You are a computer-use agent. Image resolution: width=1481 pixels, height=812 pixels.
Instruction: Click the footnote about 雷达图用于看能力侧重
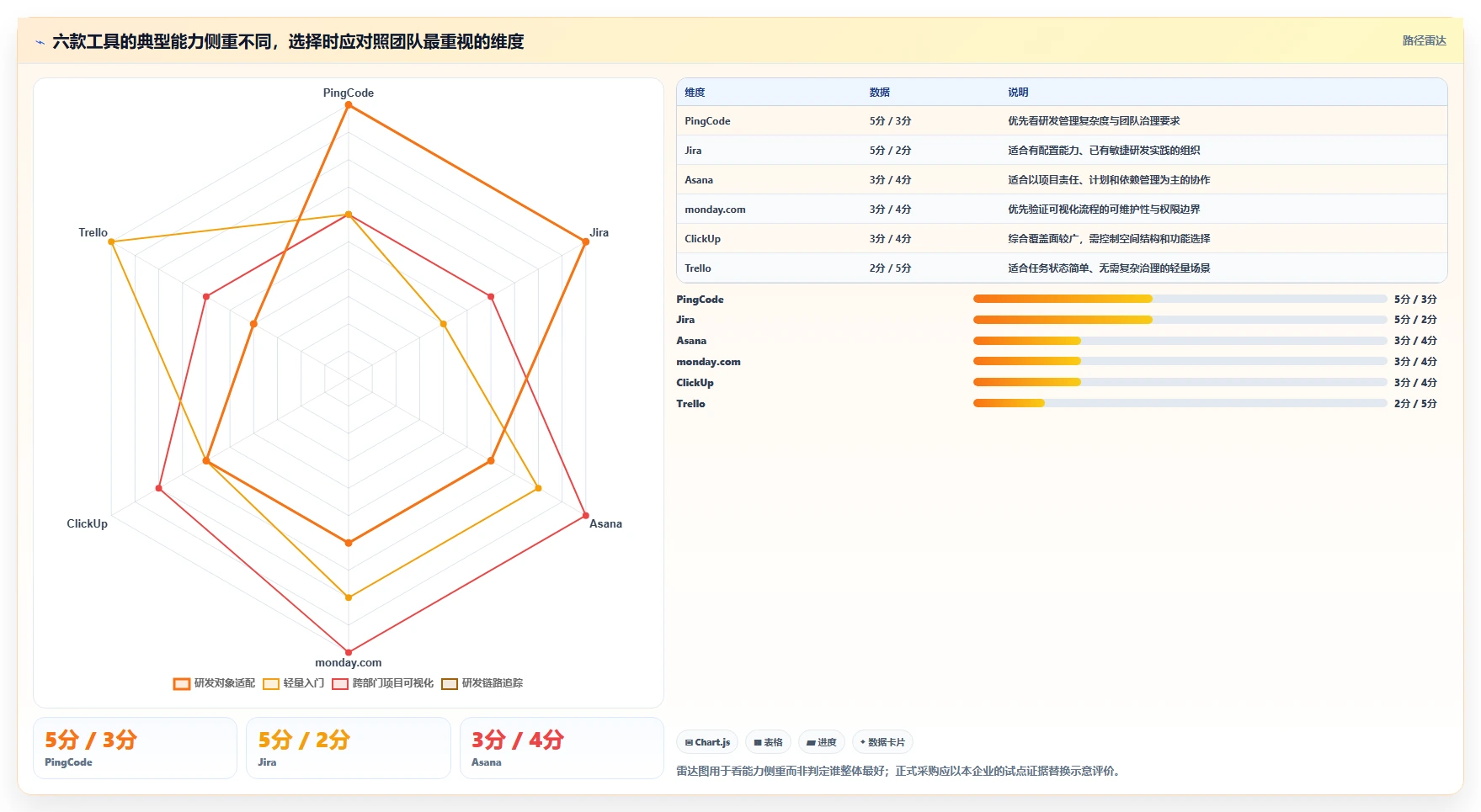point(900,771)
